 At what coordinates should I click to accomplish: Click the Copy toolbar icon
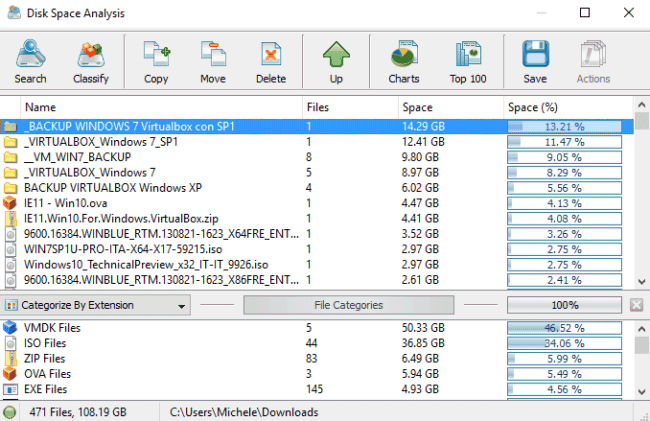[x=156, y=61]
